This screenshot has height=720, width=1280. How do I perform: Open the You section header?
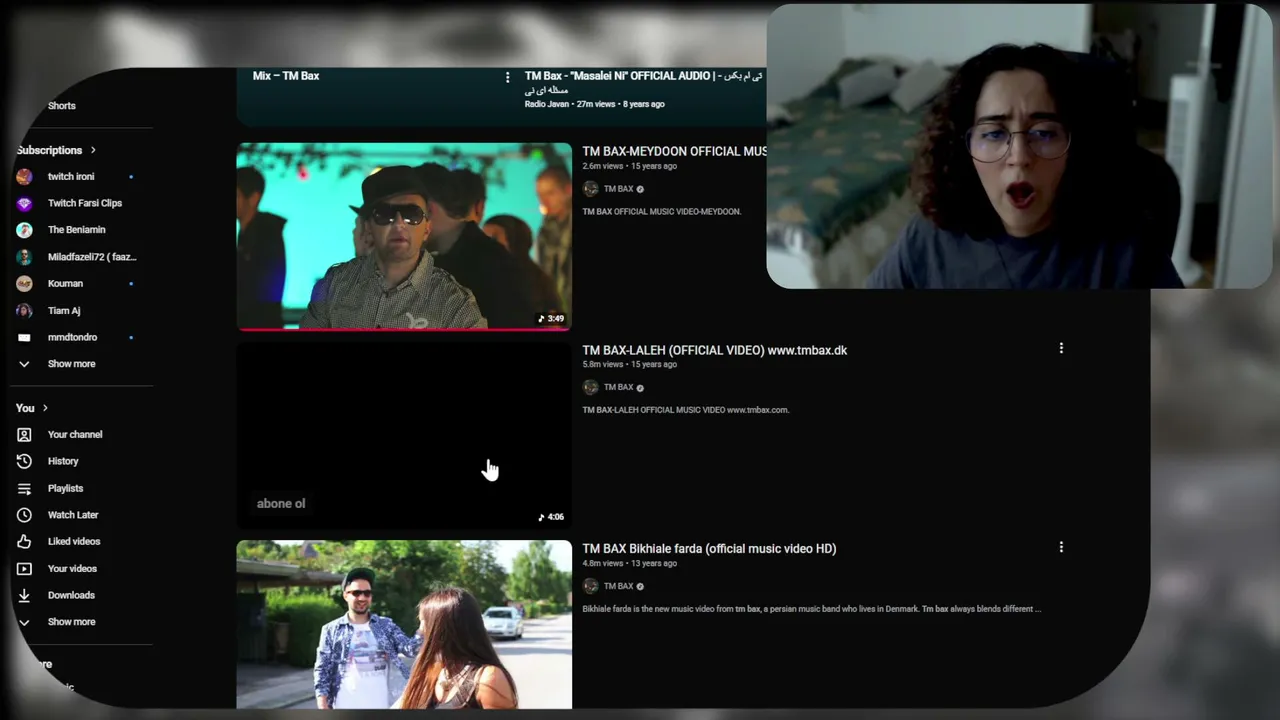pos(32,408)
